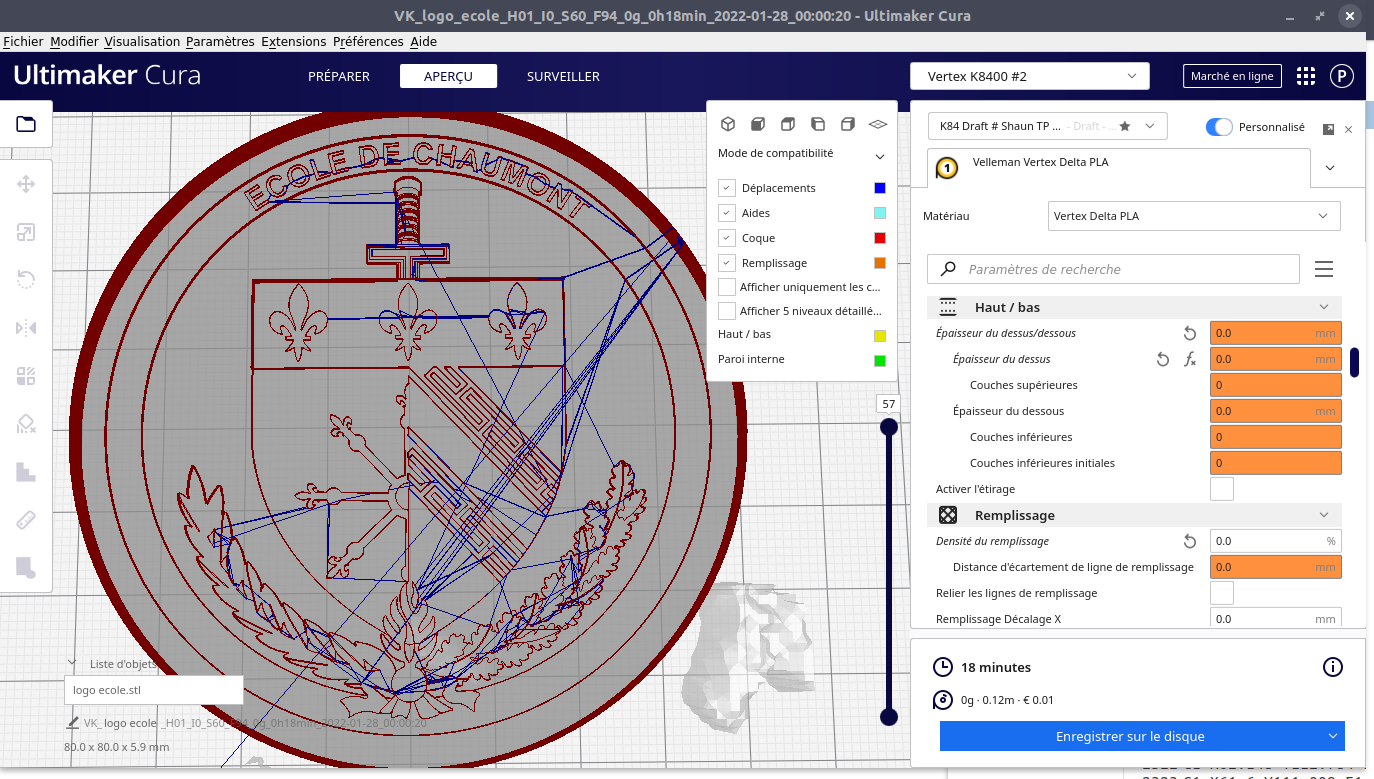Switch to top view cube icon
The width and height of the screenshot is (1374, 779).
(x=788, y=124)
